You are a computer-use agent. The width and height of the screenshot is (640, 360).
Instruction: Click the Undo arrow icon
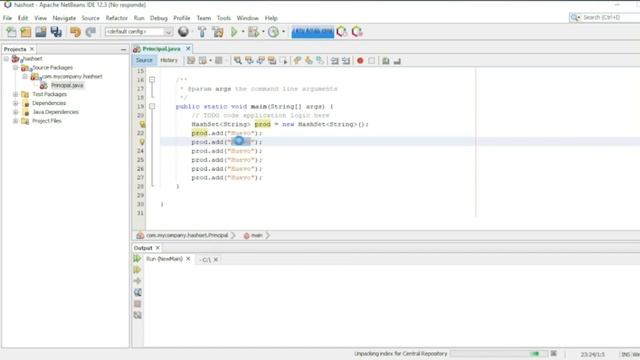(75, 32)
